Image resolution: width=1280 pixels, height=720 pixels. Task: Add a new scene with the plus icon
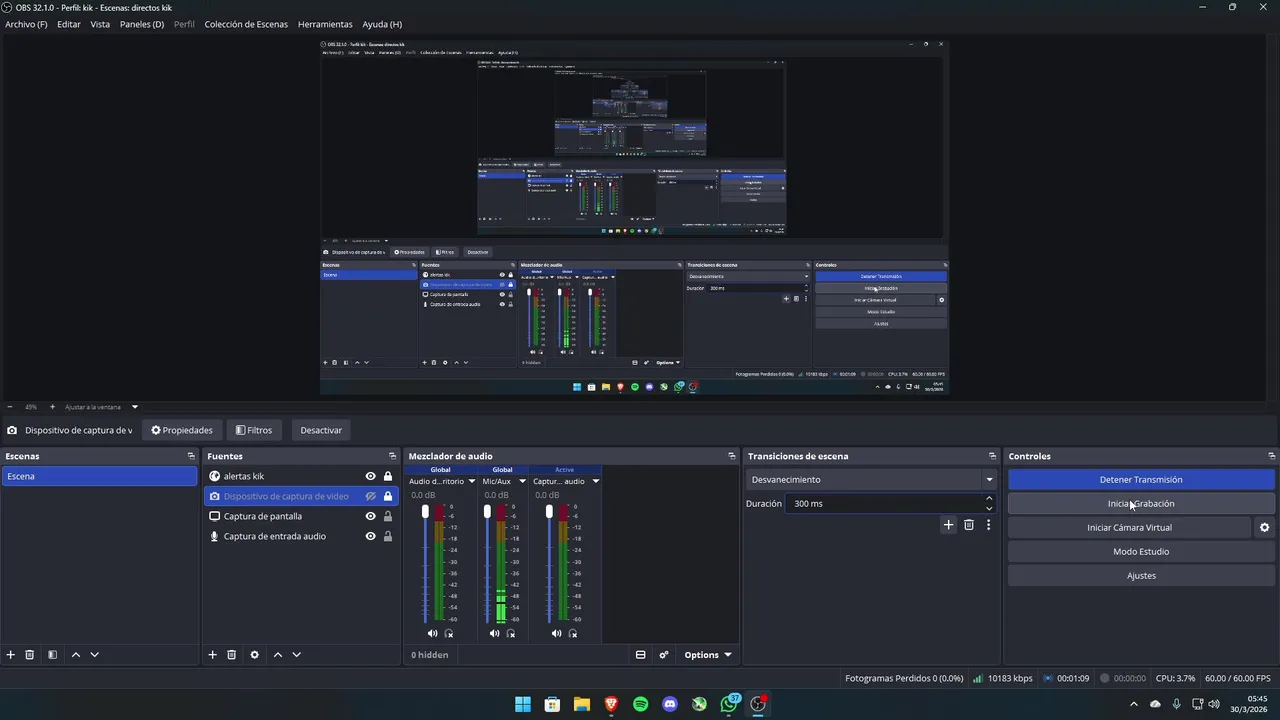(x=11, y=655)
